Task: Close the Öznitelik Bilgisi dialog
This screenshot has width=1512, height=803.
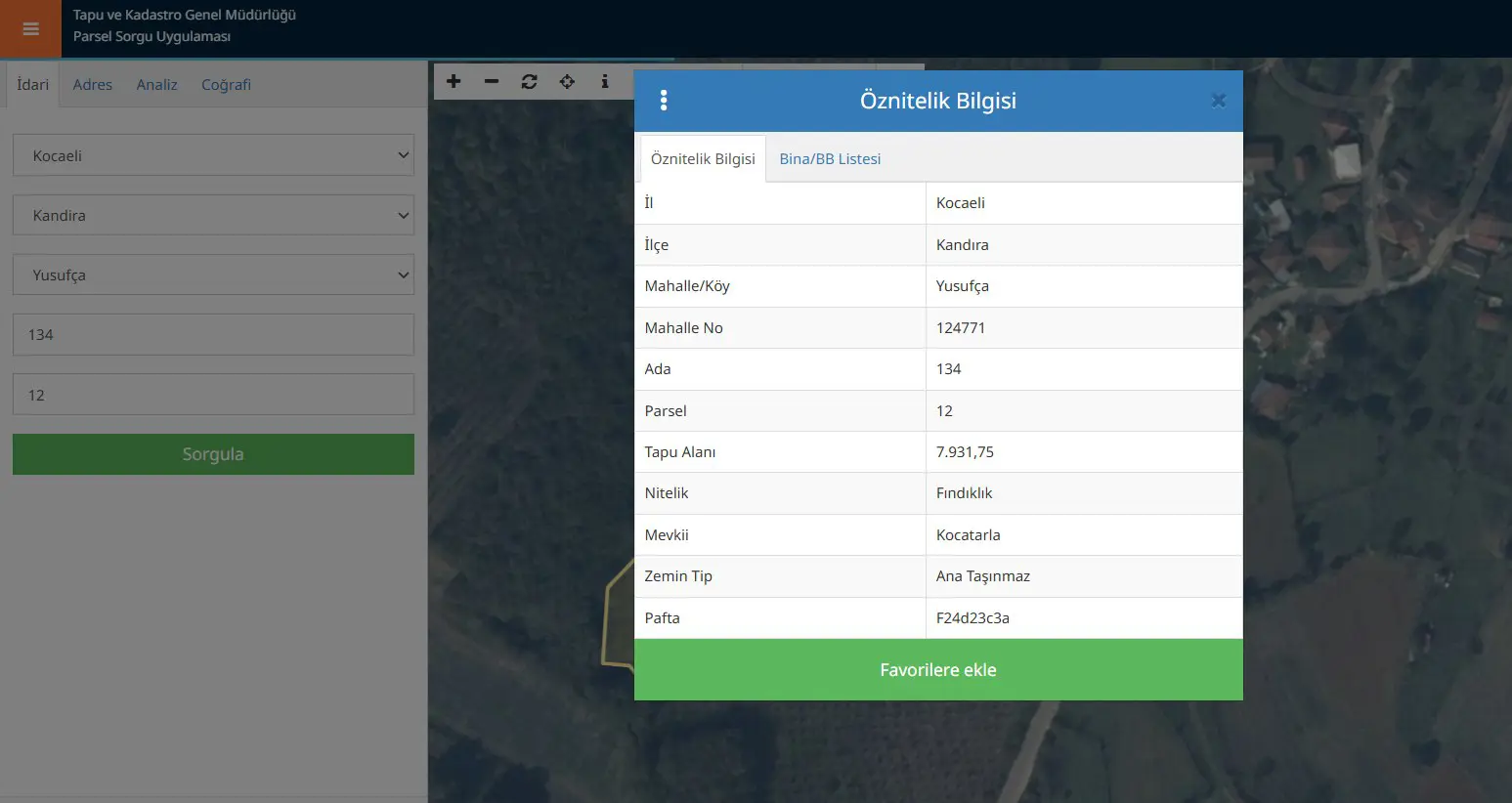Action: coord(1218,100)
